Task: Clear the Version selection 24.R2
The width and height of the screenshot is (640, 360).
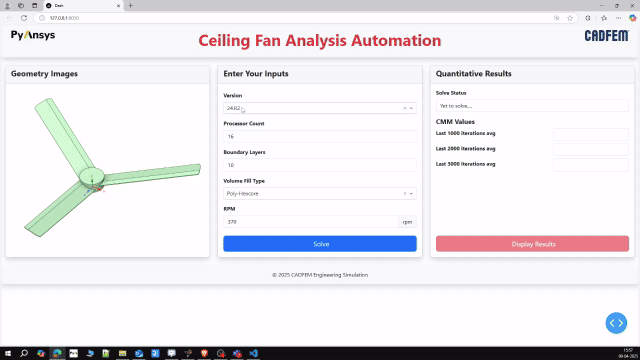Action: pyautogui.click(x=405, y=108)
